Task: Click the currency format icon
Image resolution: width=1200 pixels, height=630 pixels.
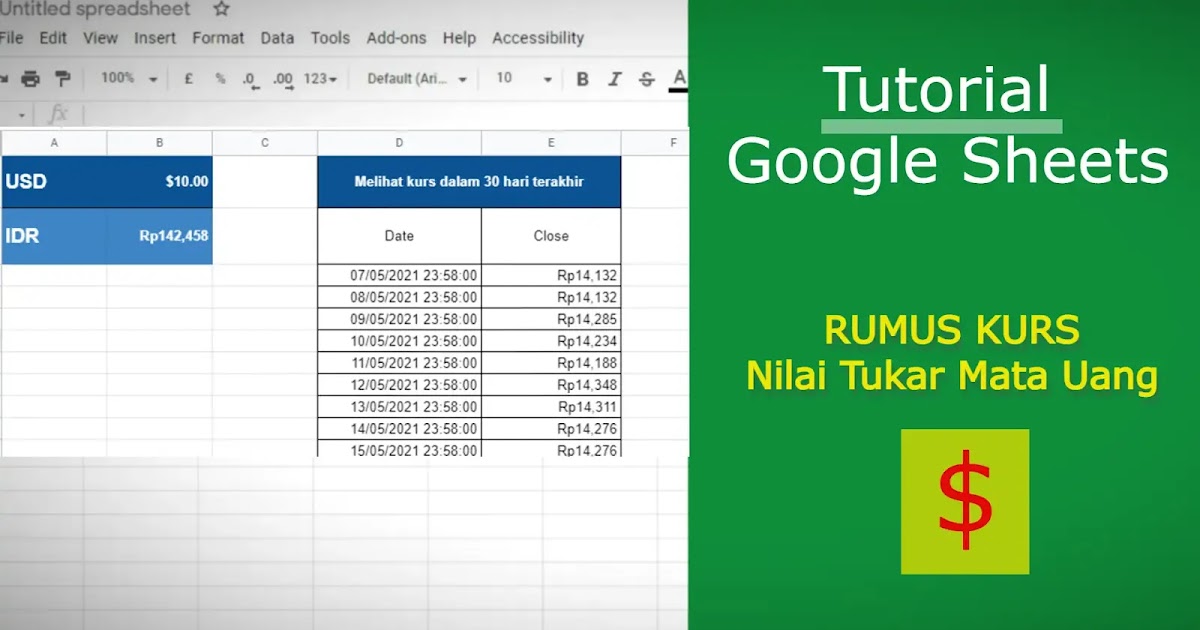Action: coord(187,78)
